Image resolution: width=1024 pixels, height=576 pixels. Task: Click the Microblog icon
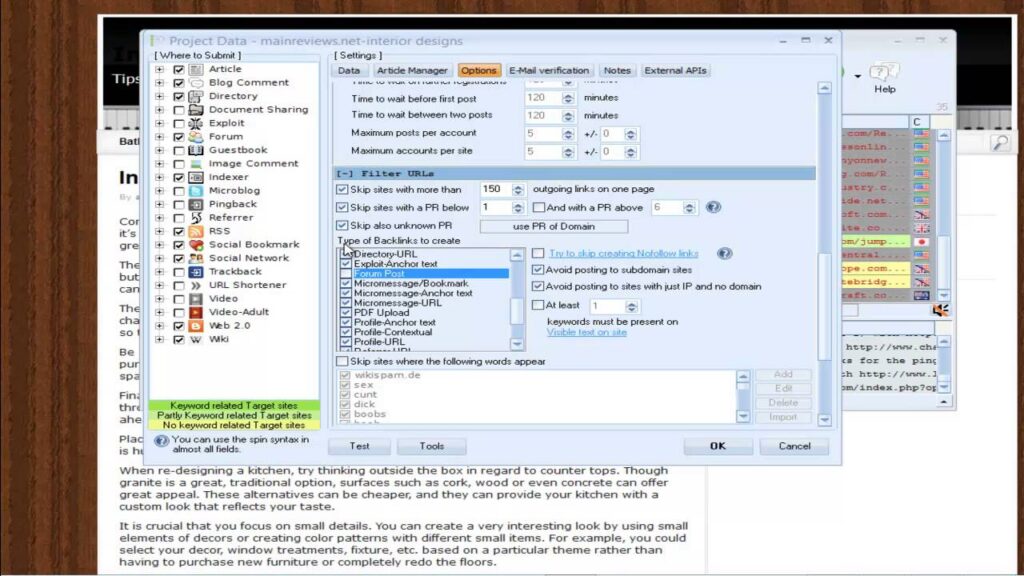(x=195, y=191)
